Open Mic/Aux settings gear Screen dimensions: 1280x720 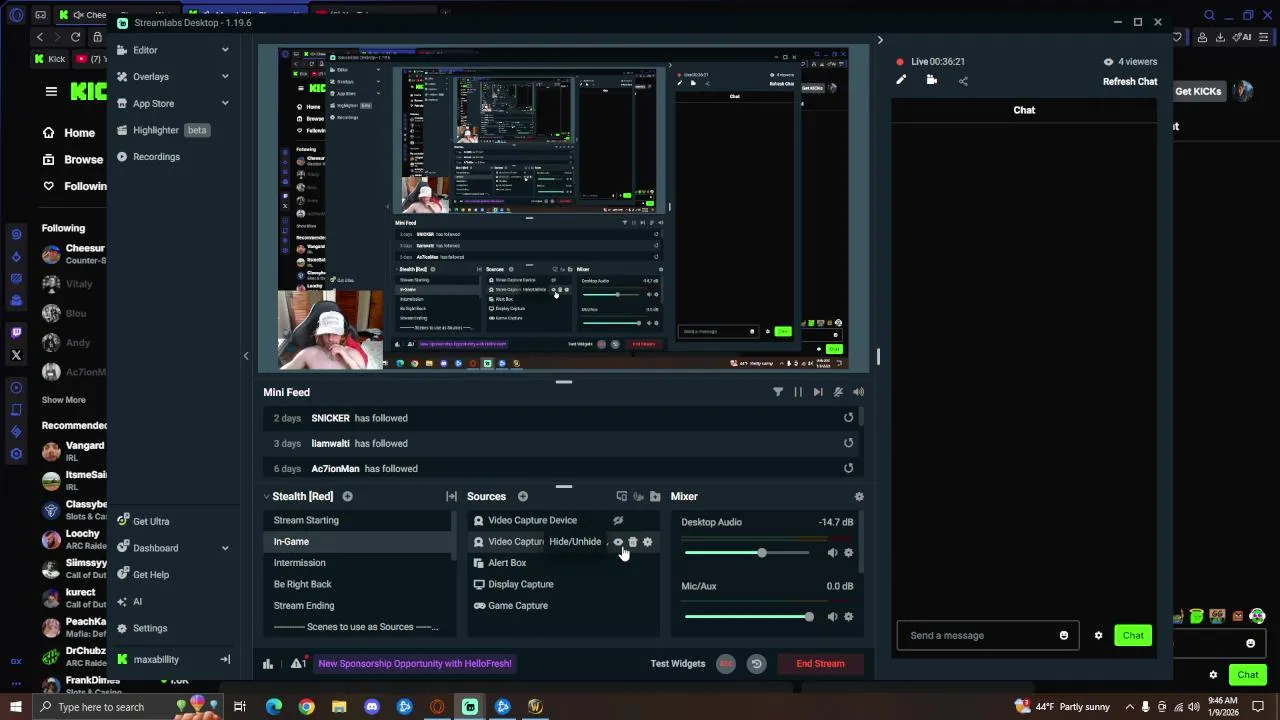click(848, 617)
